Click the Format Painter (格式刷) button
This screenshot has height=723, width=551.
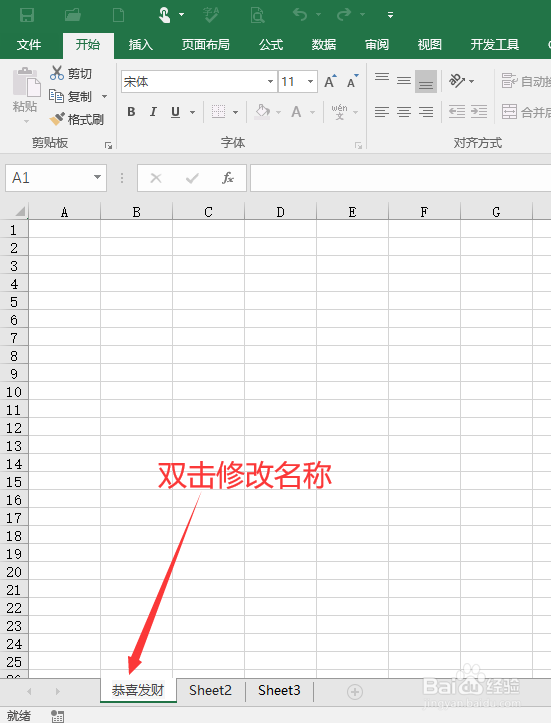coord(77,119)
